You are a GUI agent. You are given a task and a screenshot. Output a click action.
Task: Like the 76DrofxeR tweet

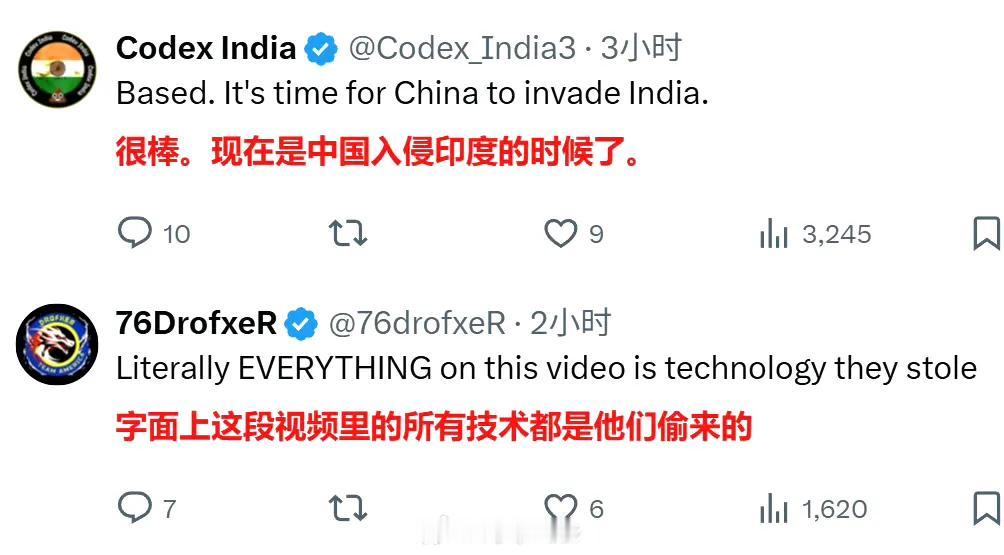click(x=574, y=508)
